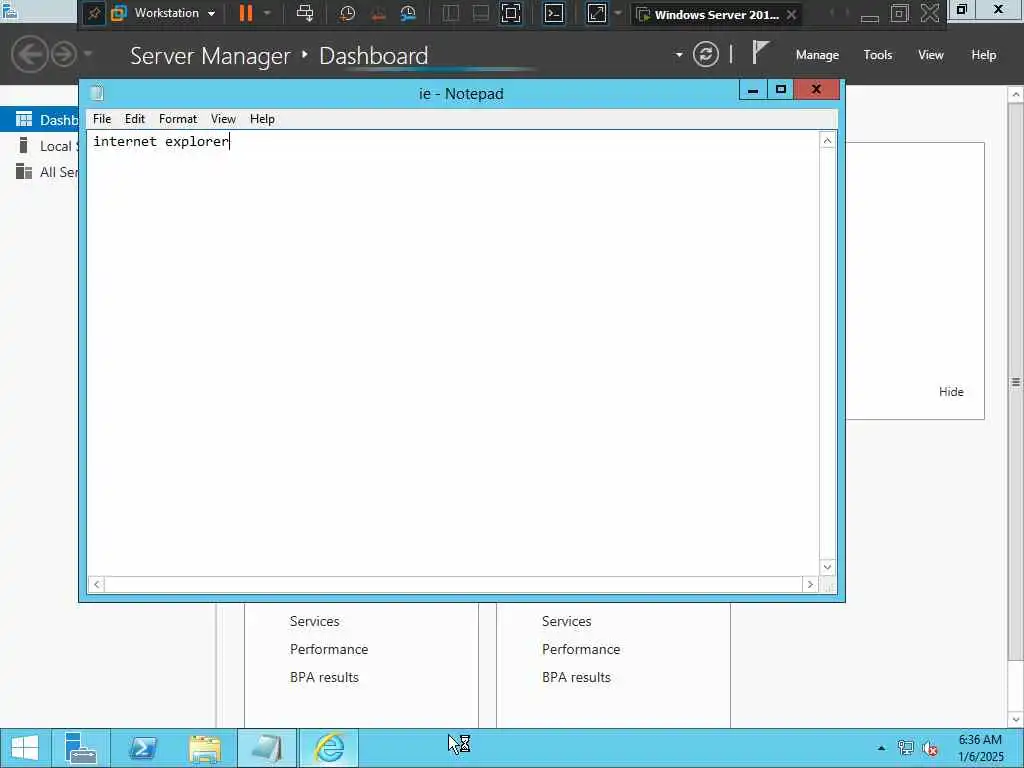Open the VMware console view icon
Image resolution: width=1024 pixels, height=768 pixels.
point(554,14)
